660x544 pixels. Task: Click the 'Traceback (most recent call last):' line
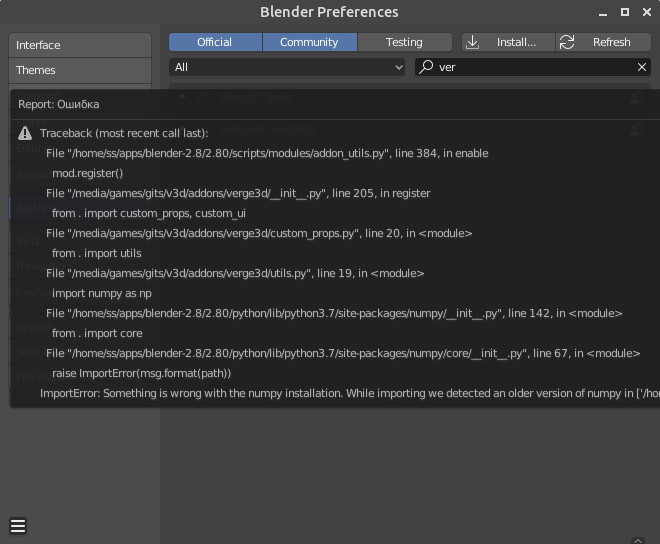point(124,133)
